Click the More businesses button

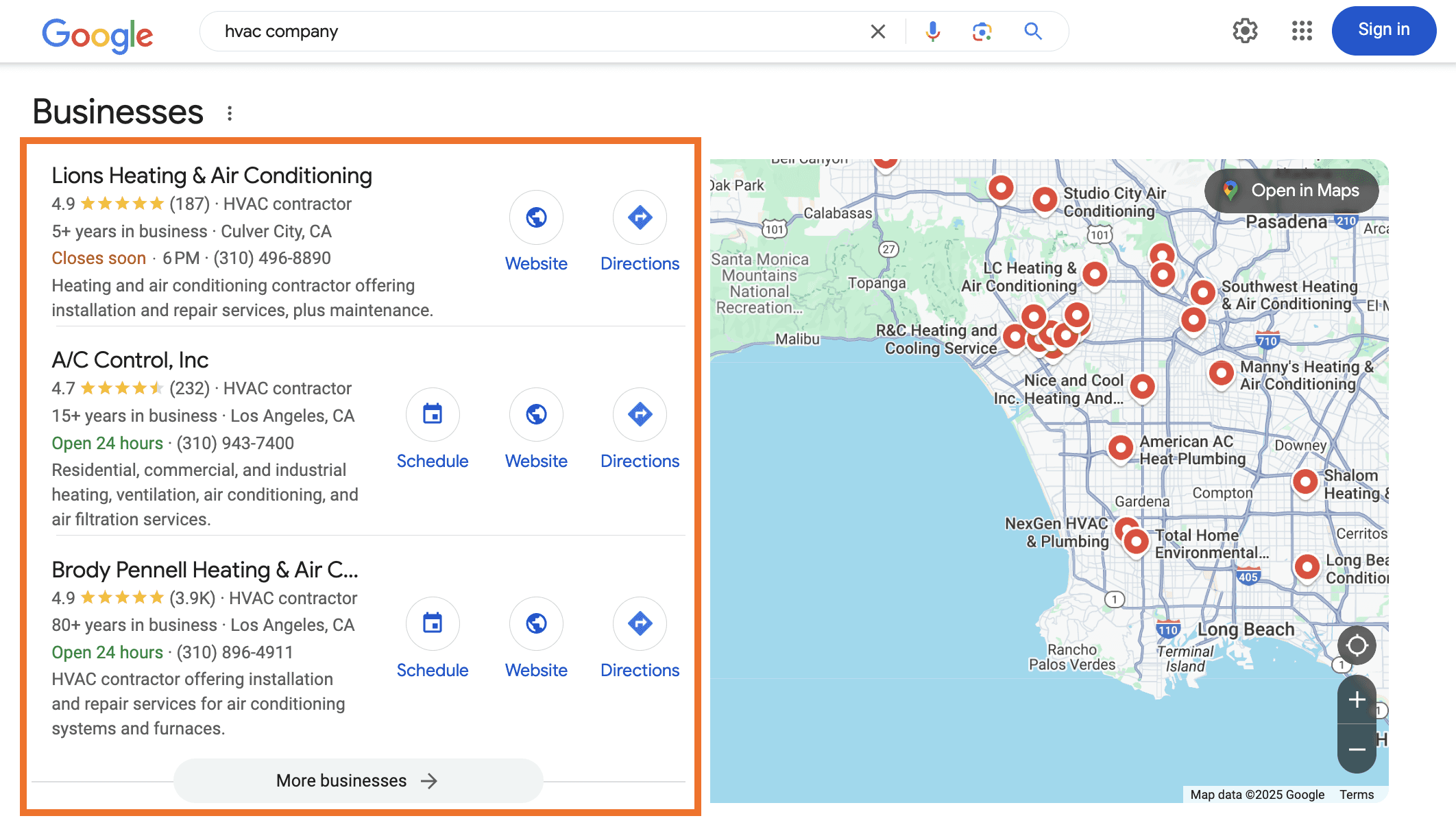point(358,780)
